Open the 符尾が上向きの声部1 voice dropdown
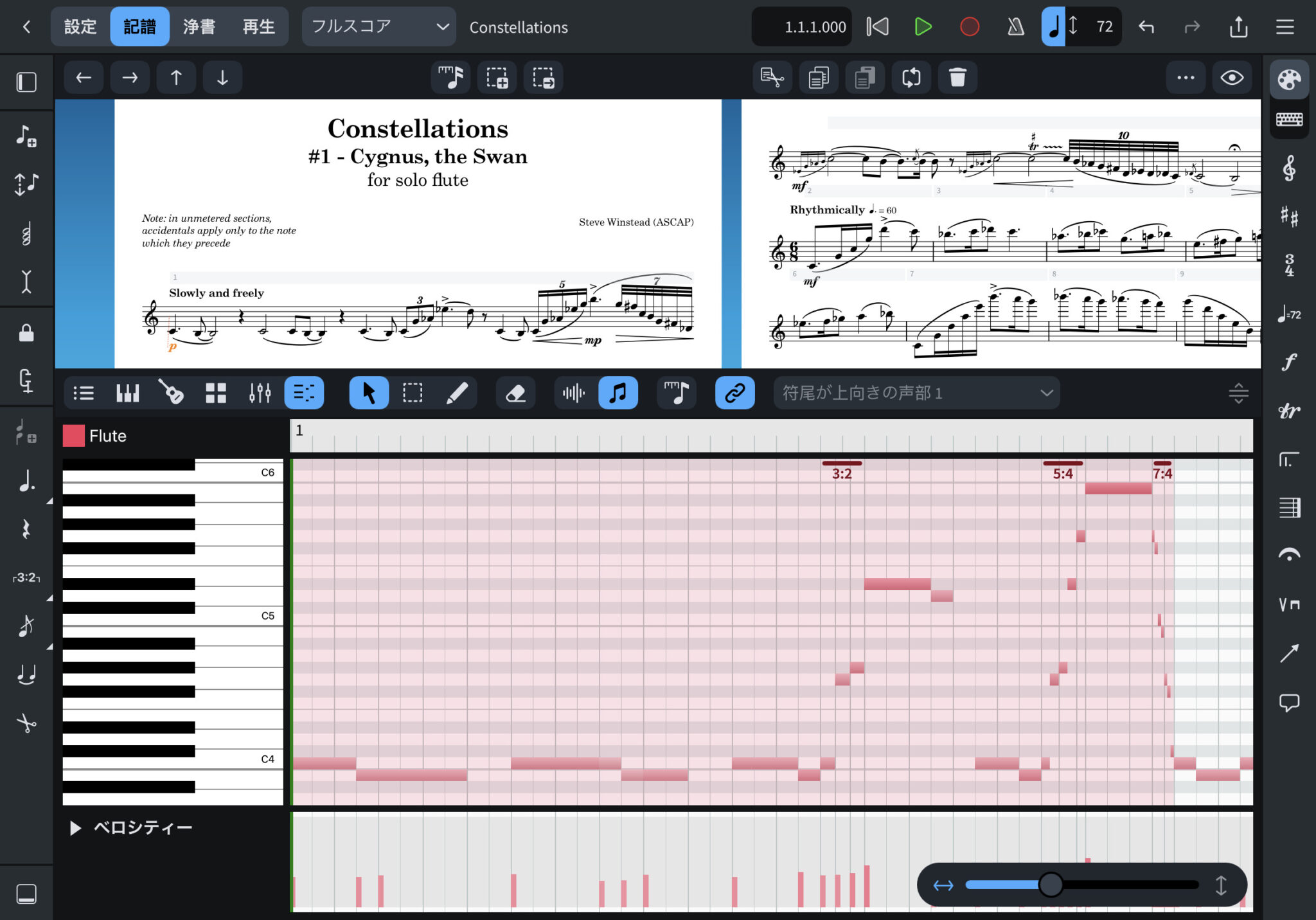 coord(915,392)
